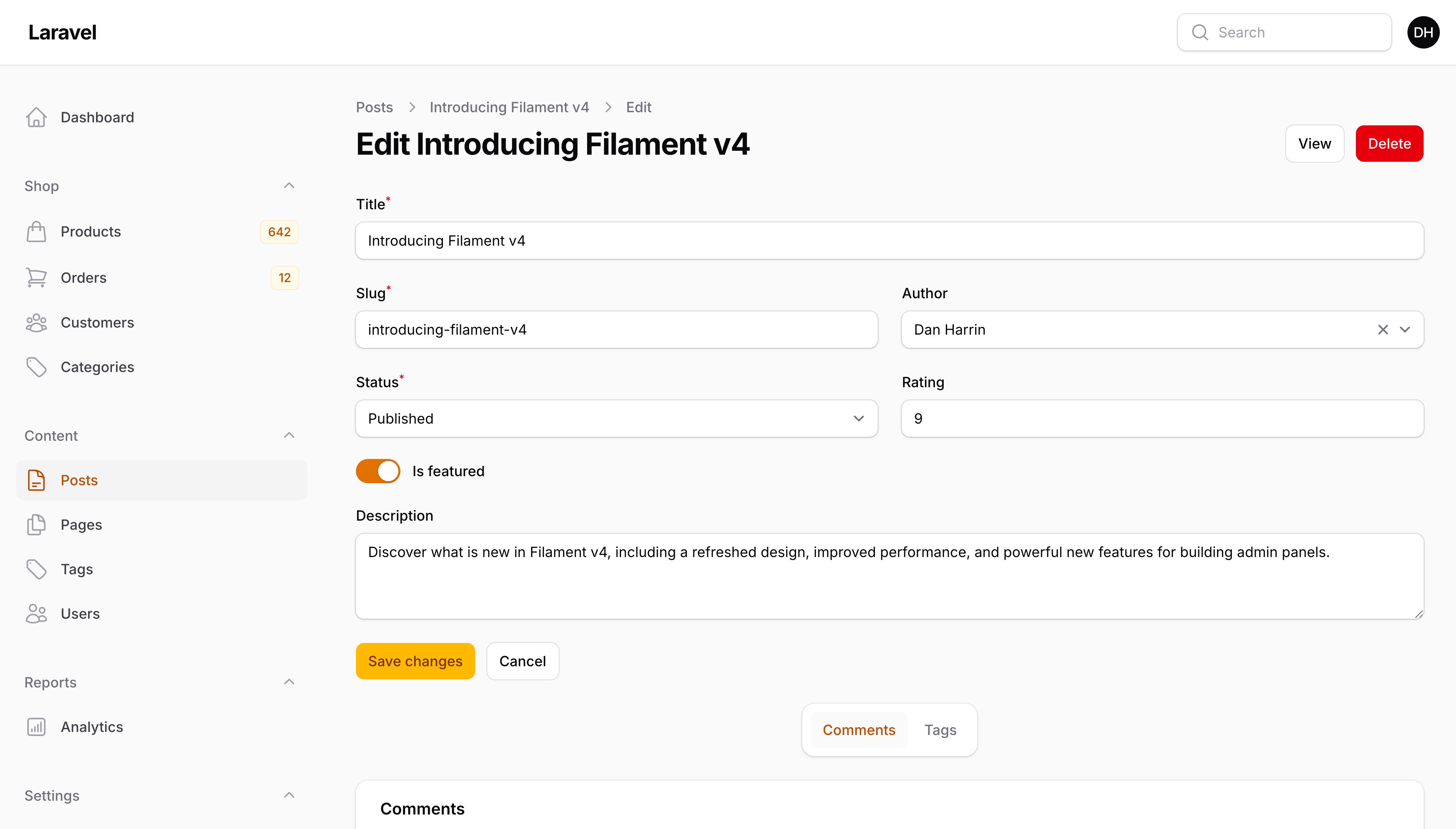Open Dashboard in the sidebar

pyautogui.click(x=162, y=117)
